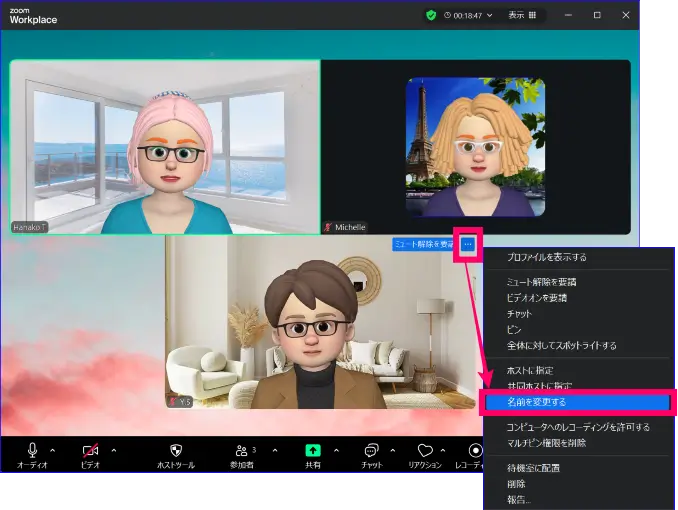
Task: Select 名前を変更する in the context menu
Action: pos(578,402)
